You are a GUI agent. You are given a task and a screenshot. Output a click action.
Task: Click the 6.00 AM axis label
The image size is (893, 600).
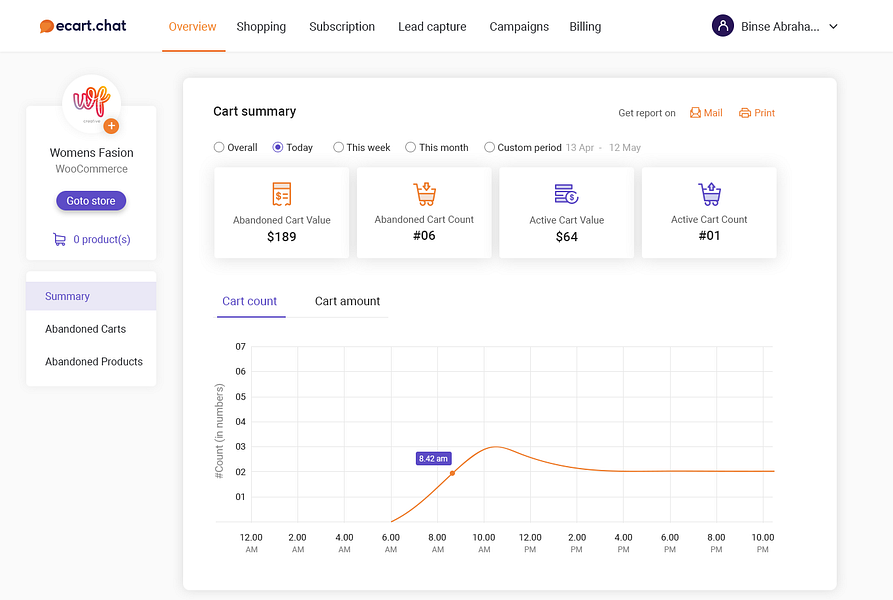391,543
